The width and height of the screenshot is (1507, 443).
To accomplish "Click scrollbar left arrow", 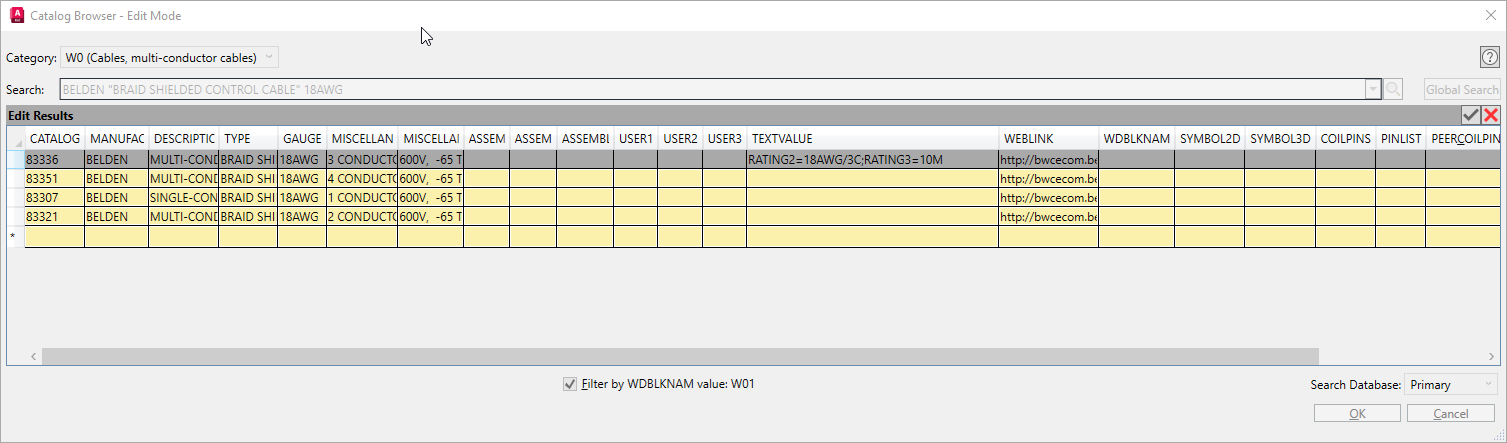I will pyautogui.click(x=34, y=356).
